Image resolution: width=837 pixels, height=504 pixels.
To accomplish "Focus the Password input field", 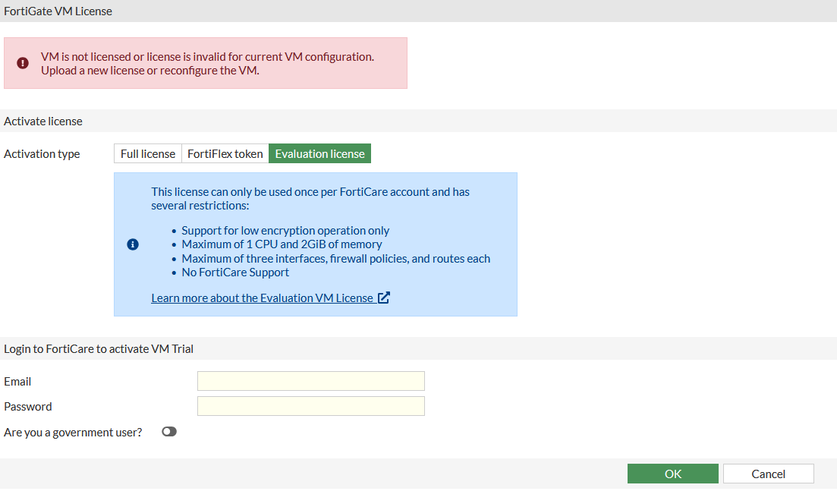I will pyautogui.click(x=311, y=406).
